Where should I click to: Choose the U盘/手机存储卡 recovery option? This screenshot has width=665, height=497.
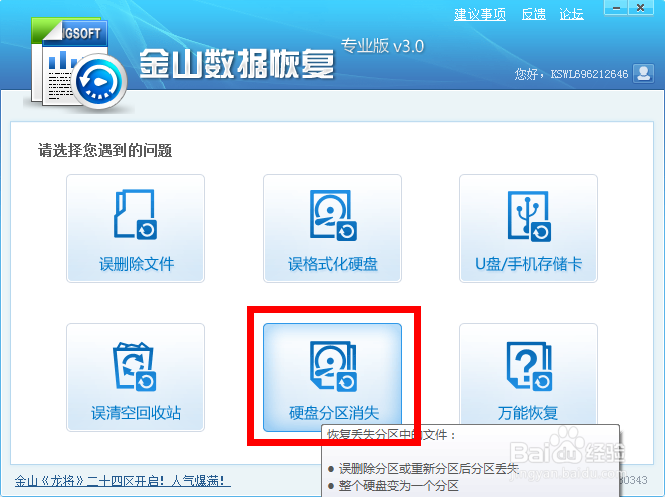pos(528,228)
